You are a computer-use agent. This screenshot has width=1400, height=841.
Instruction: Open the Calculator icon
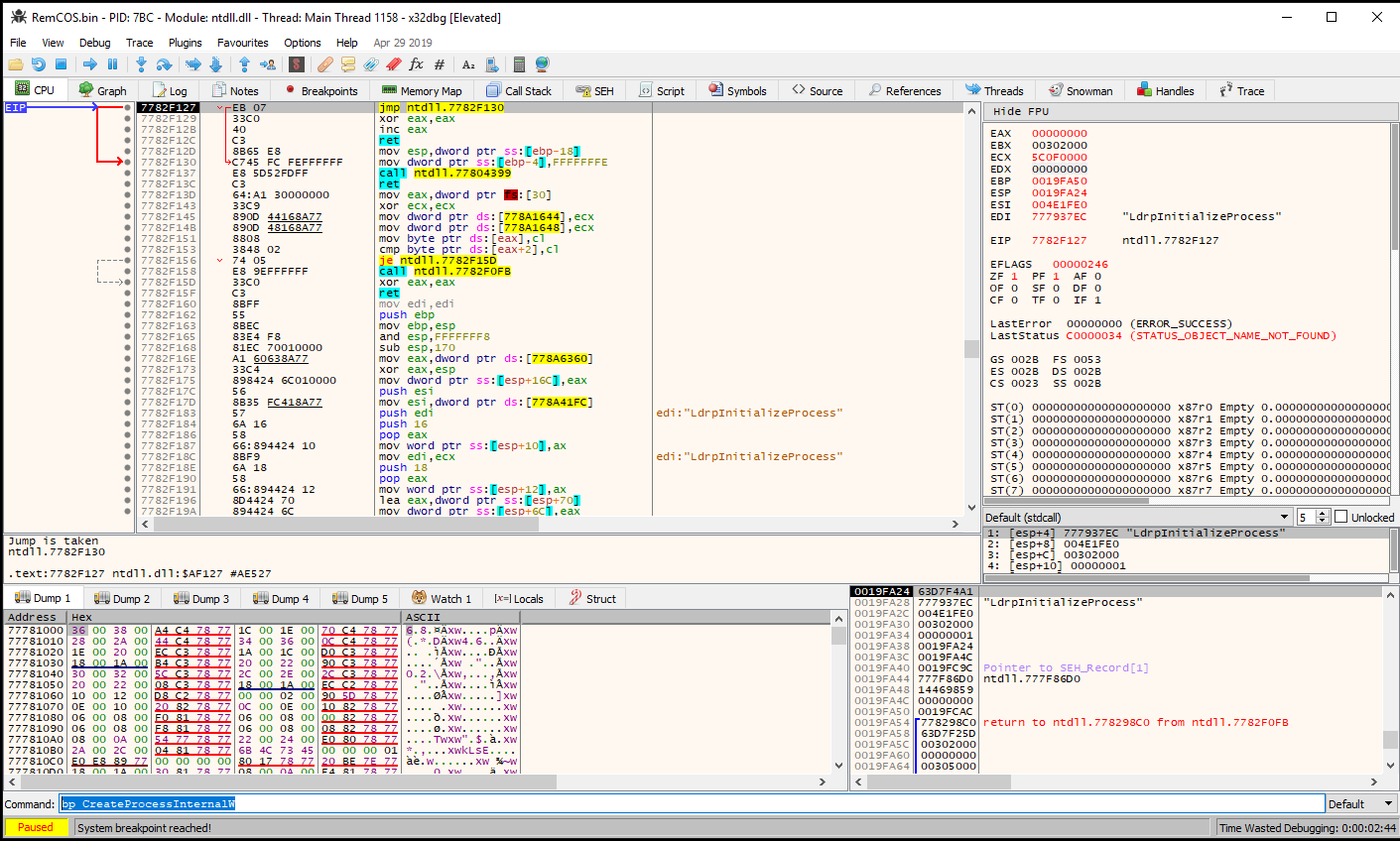pyautogui.click(x=519, y=64)
